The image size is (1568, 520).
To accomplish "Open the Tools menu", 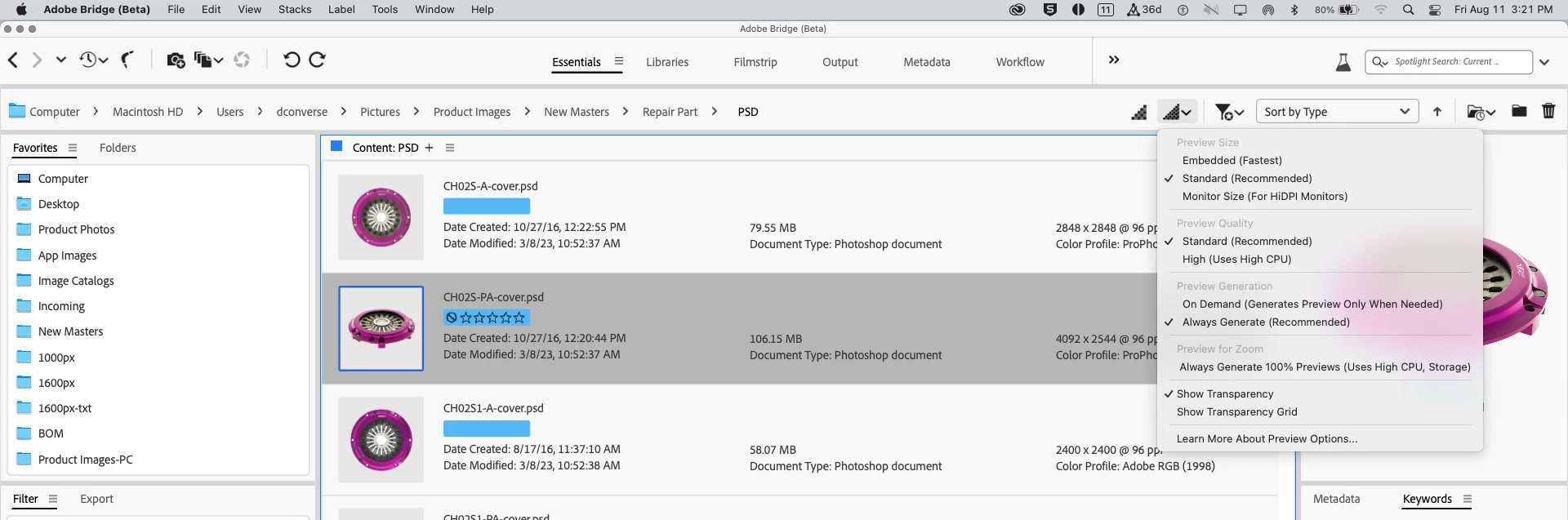I will [x=385, y=10].
